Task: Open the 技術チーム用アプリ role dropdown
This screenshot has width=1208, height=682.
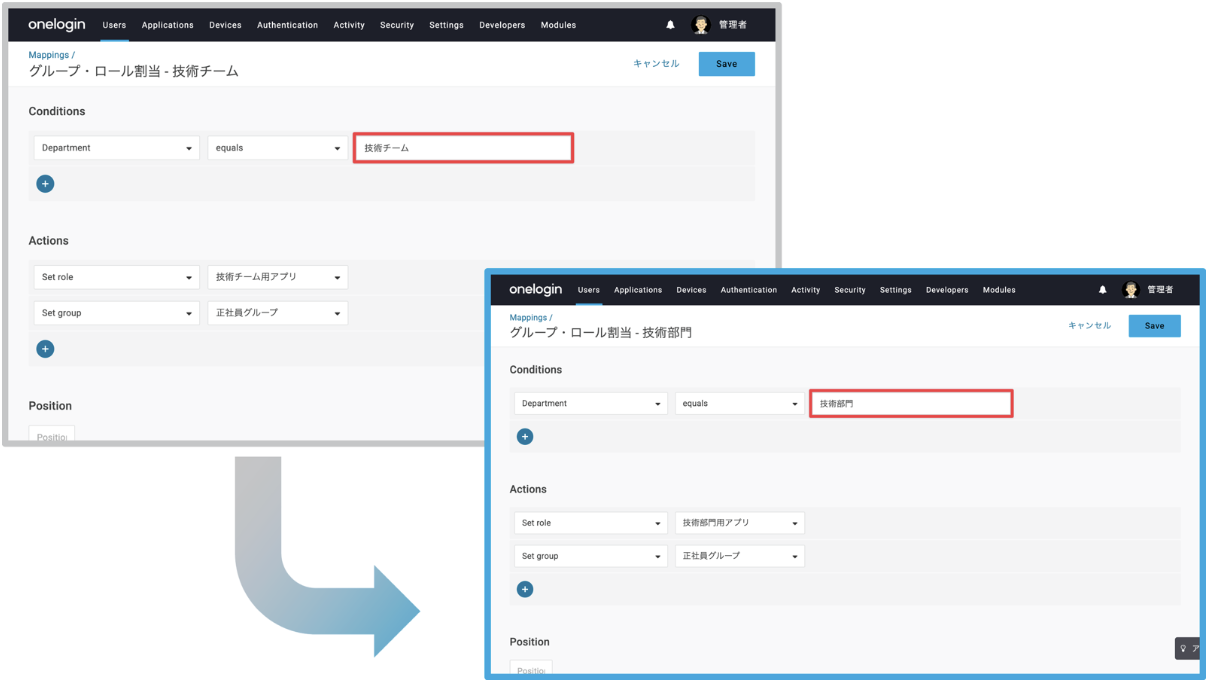Action: coord(277,277)
